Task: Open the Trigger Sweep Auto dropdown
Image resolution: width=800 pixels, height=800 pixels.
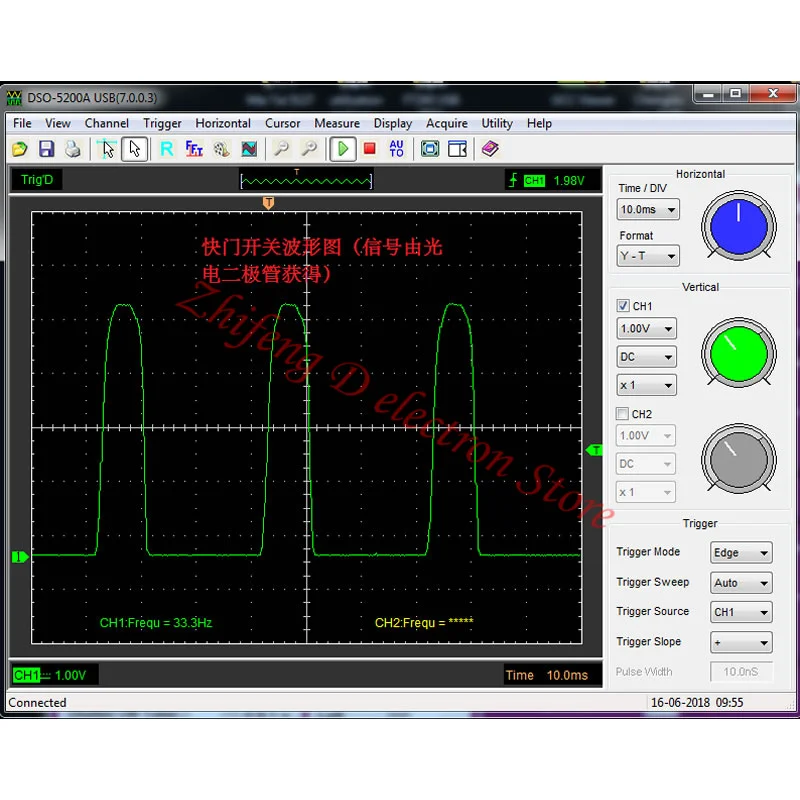Action: coord(741,583)
